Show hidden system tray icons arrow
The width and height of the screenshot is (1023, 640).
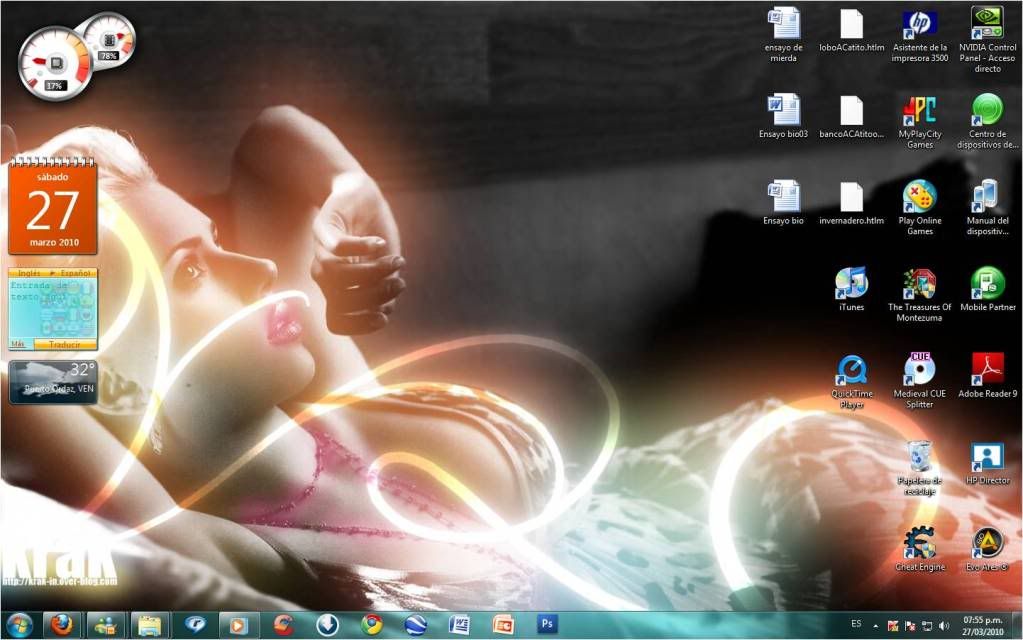[x=876, y=626]
